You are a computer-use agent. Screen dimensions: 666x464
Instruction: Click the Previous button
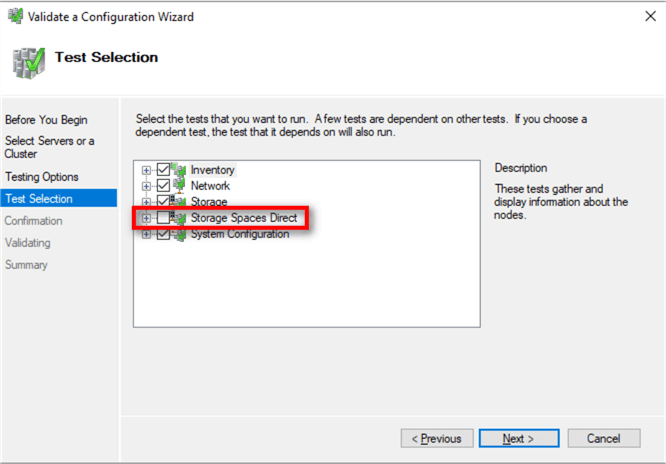pos(437,438)
